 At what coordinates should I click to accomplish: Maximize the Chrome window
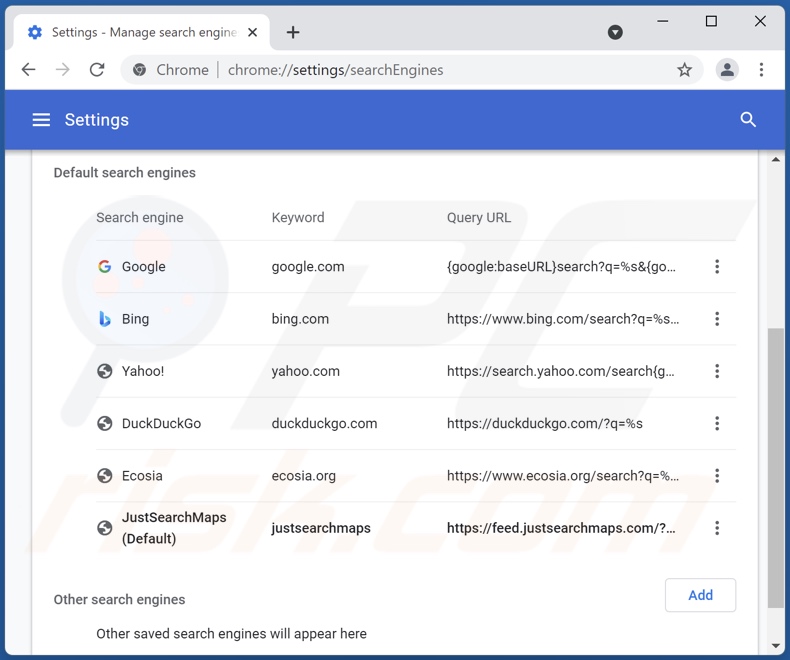tap(711, 21)
